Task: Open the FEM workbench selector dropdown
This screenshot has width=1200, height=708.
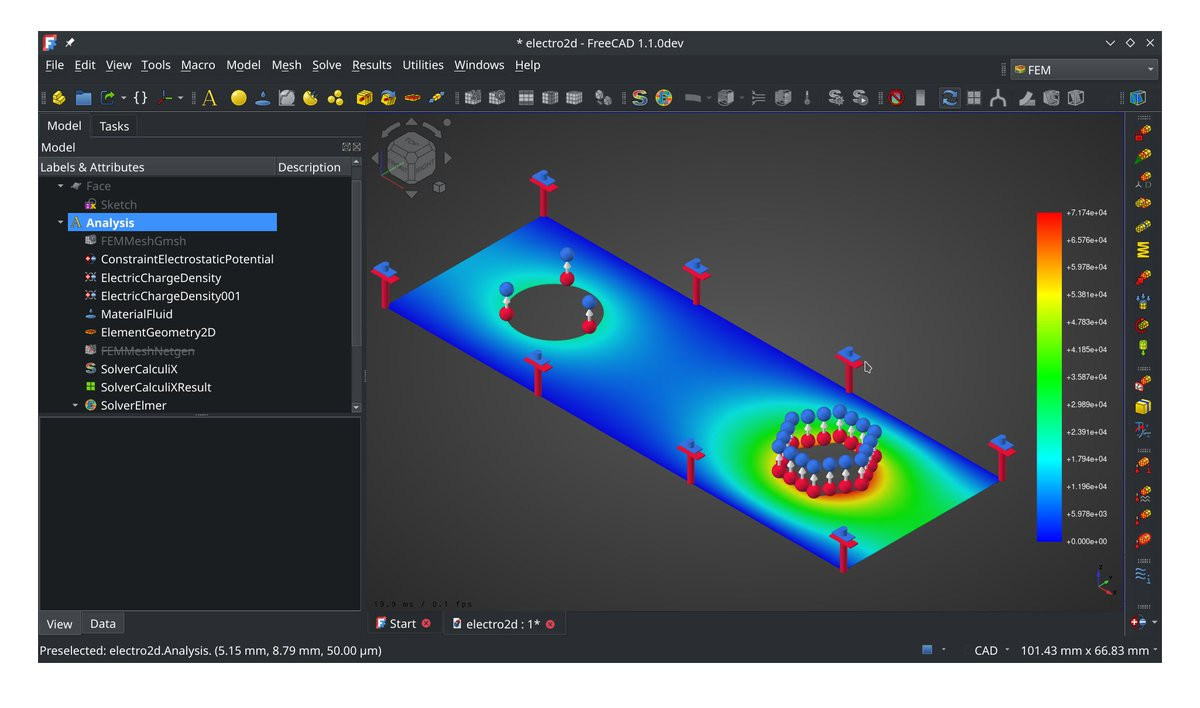Action: tap(1084, 70)
